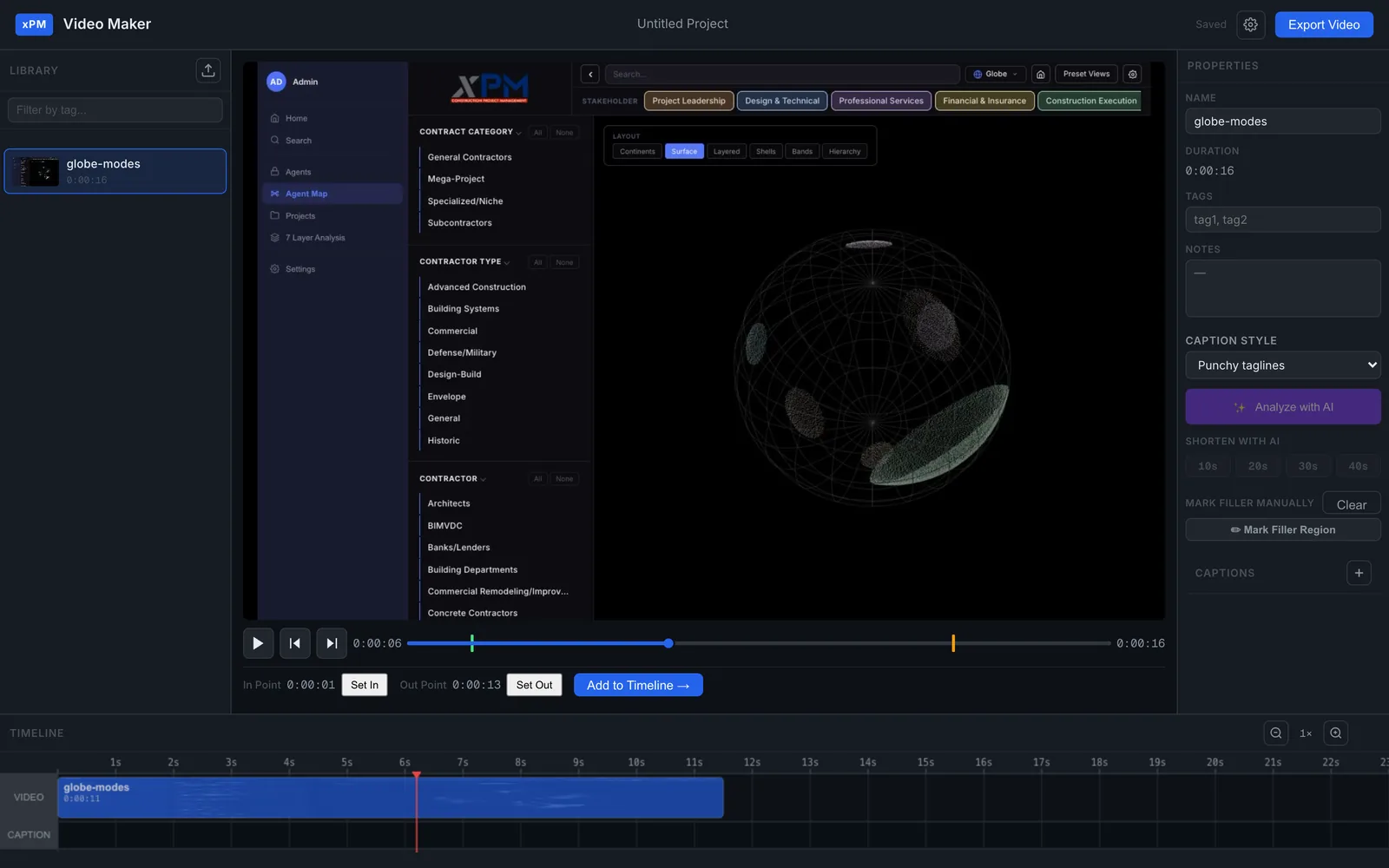Click Analyze with AI

(1282, 406)
